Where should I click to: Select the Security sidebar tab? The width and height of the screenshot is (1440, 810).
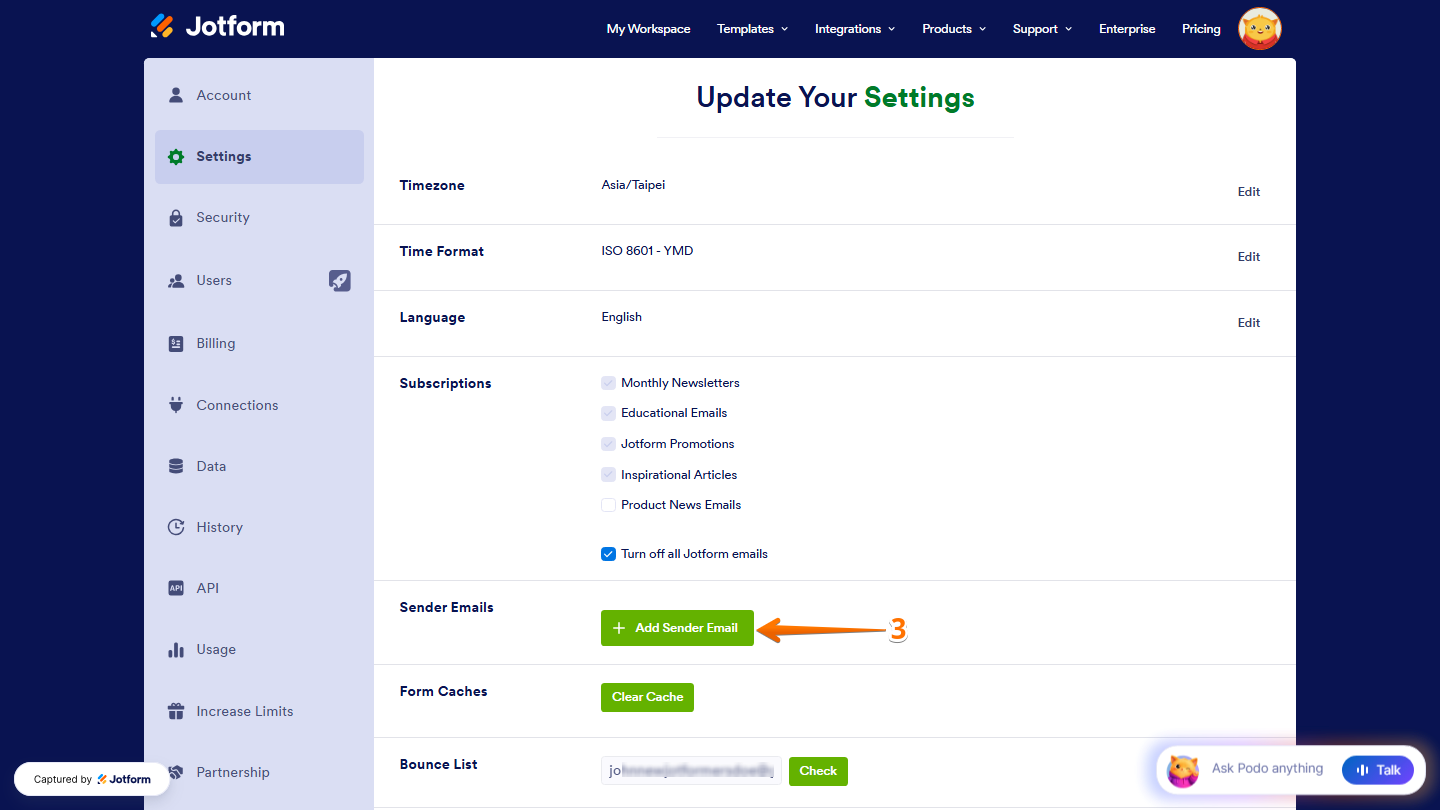point(259,218)
